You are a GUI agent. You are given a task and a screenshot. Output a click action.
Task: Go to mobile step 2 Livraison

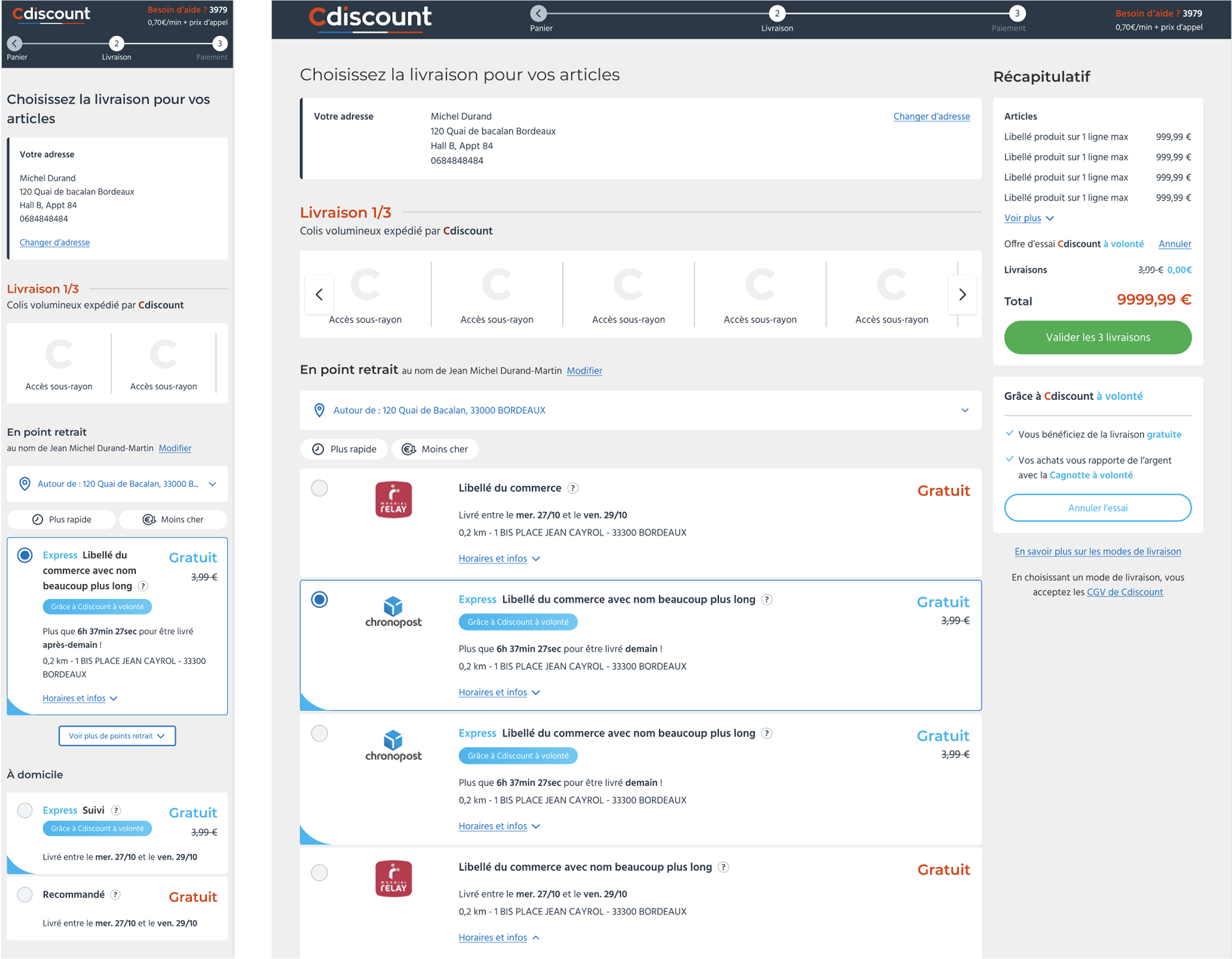click(116, 43)
